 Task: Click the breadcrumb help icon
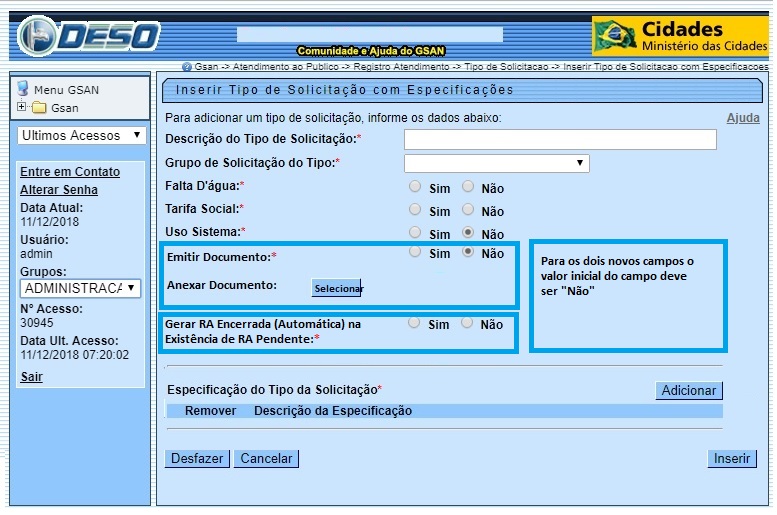[x=186, y=66]
